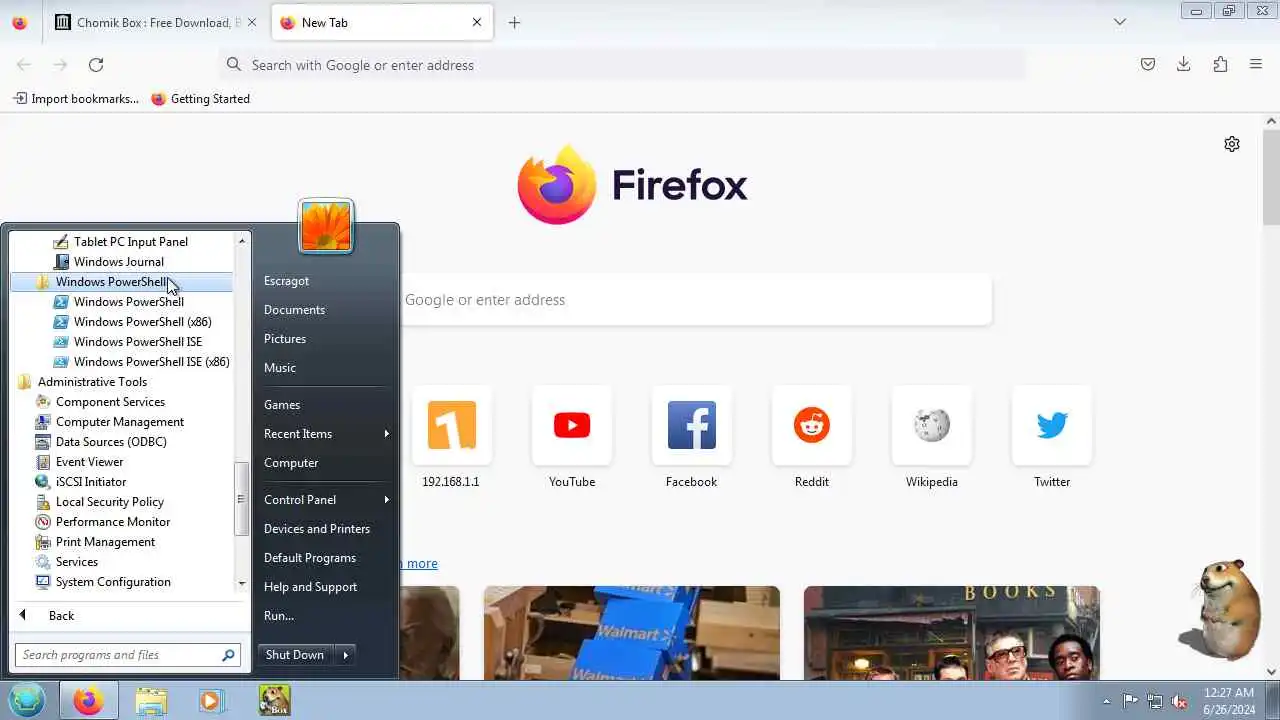1280x720 pixels.
Task: Click the Firefox address bar
Action: [x=622, y=65]
